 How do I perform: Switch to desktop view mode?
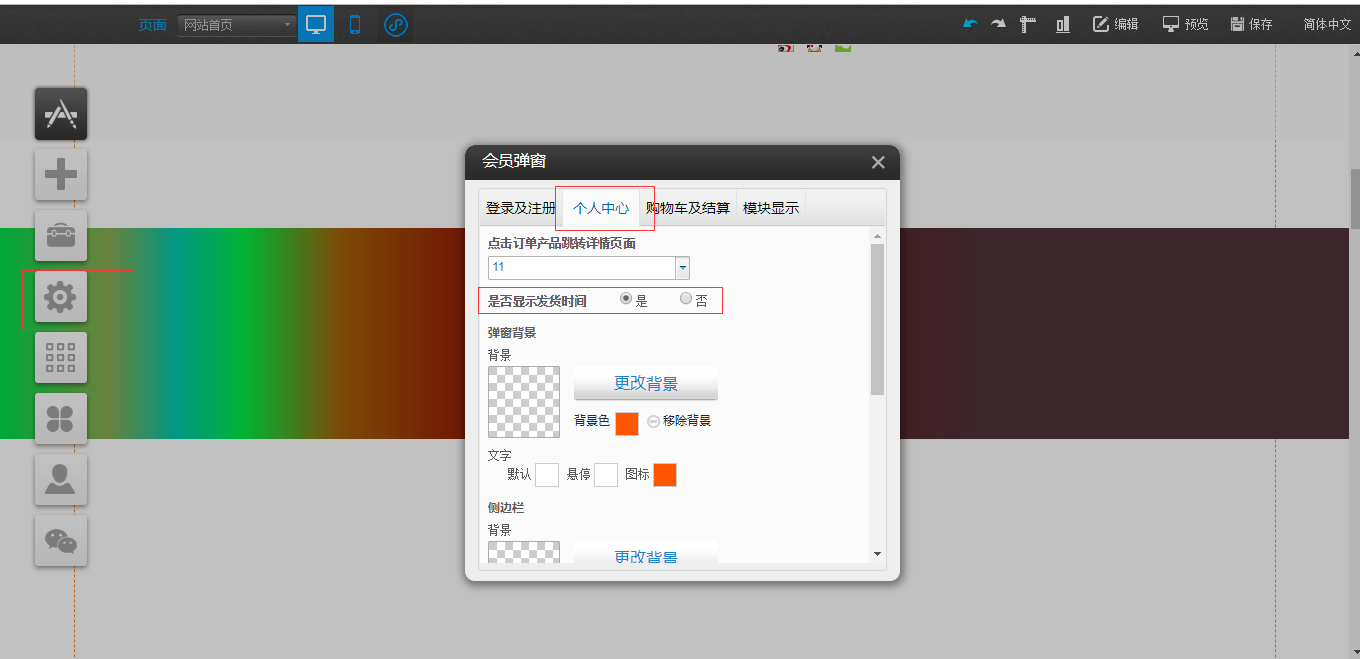tap(316, 24)
